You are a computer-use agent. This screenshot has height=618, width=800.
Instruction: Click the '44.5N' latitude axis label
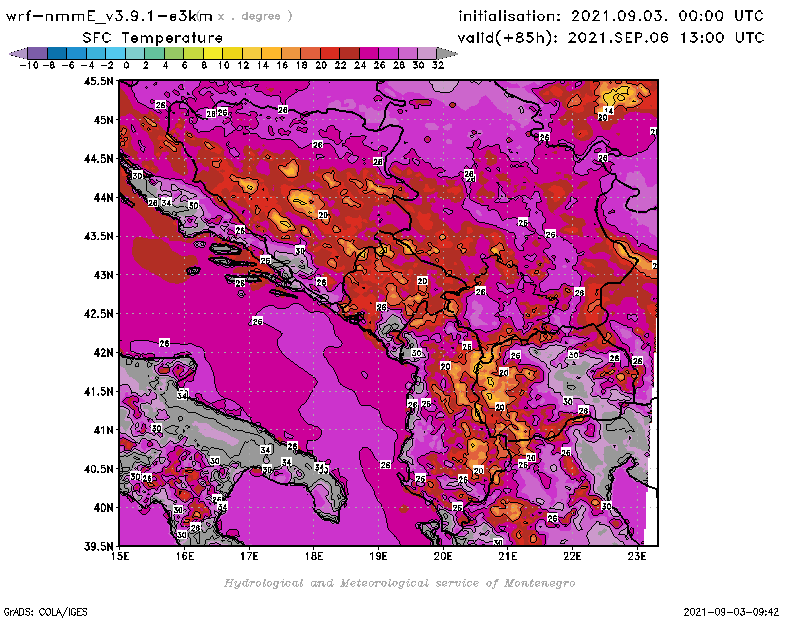[x=99, y=158]
